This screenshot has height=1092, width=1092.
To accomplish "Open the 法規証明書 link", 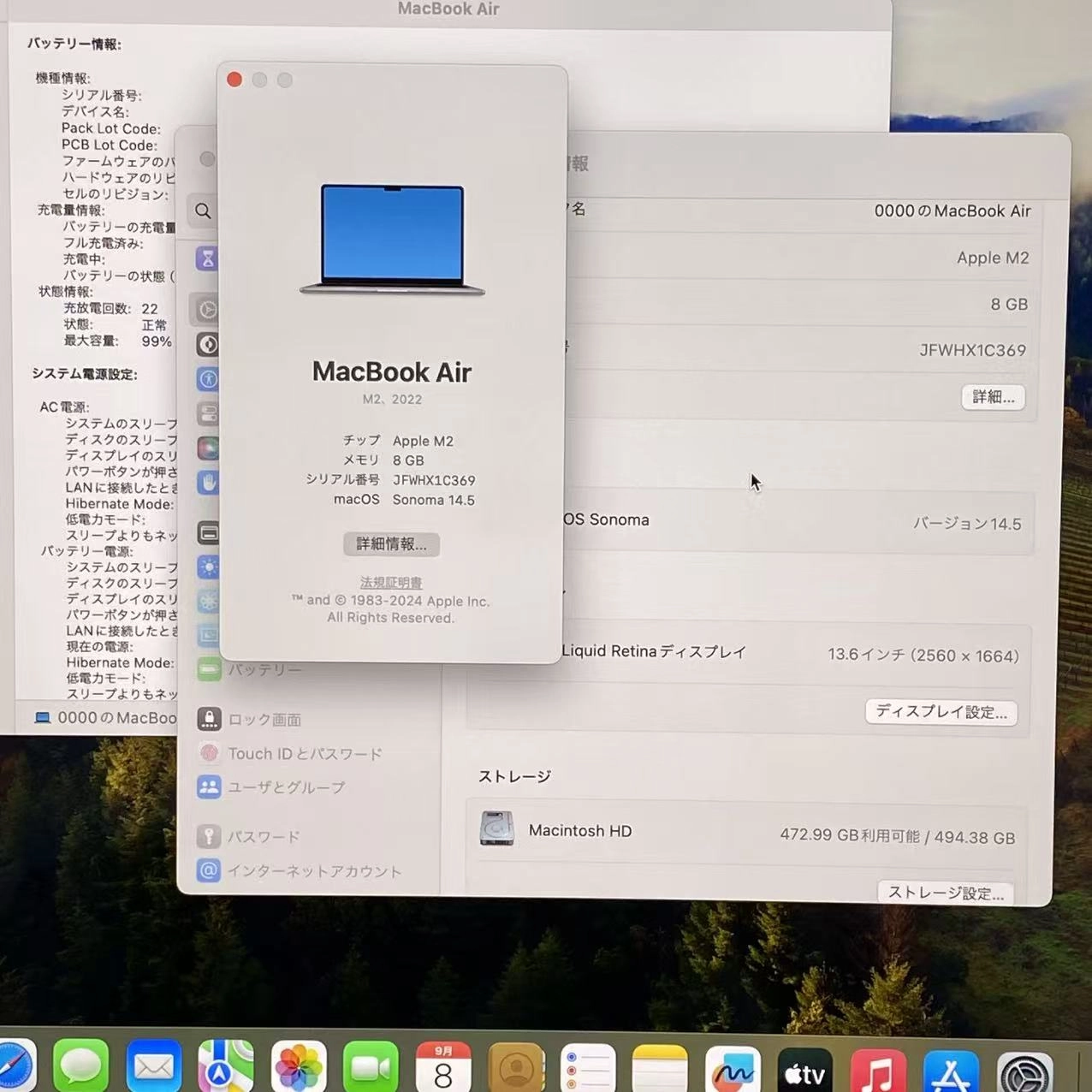I will click(x=391, y=583).
